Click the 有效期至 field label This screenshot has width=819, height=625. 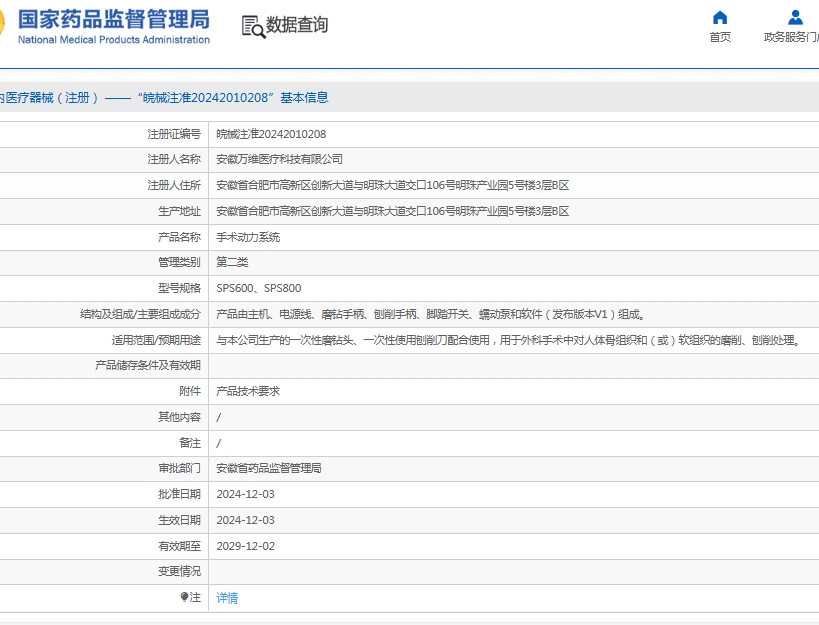point(180,546)
